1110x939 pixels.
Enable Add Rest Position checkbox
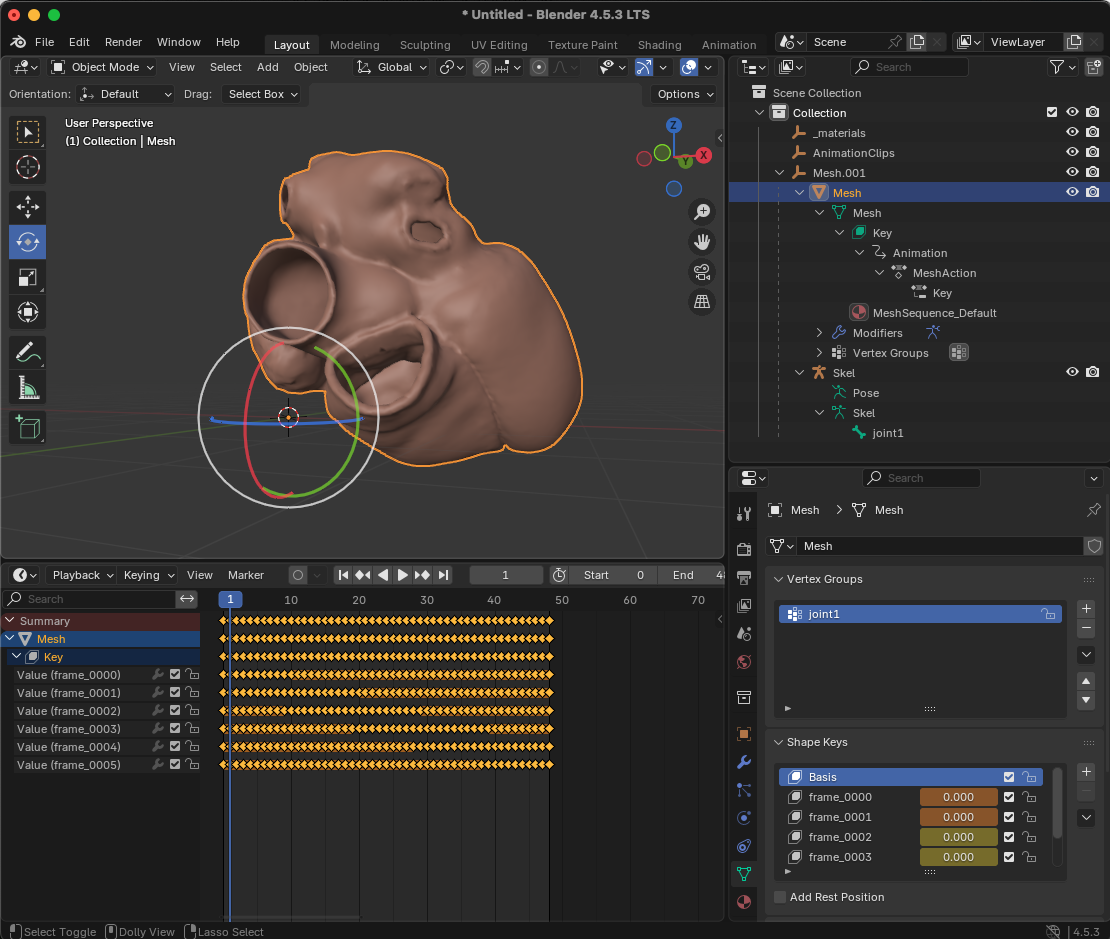(x=780, y=897)
